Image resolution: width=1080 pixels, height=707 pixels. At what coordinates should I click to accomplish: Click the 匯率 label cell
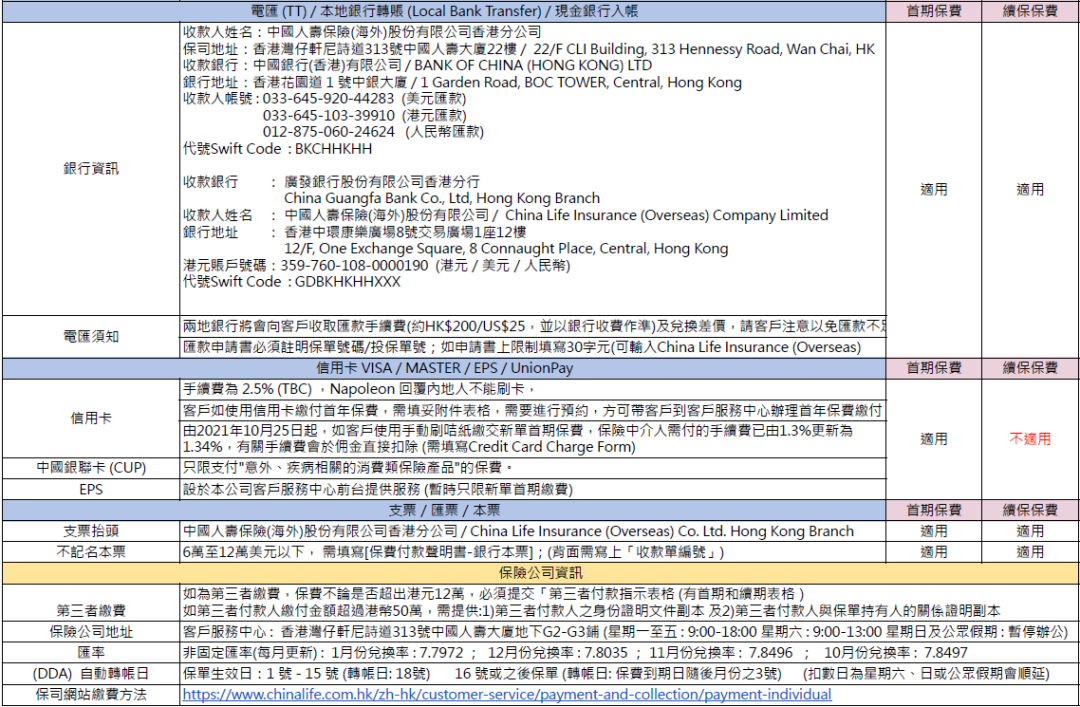pyautogui.click(x=91, y=653)
